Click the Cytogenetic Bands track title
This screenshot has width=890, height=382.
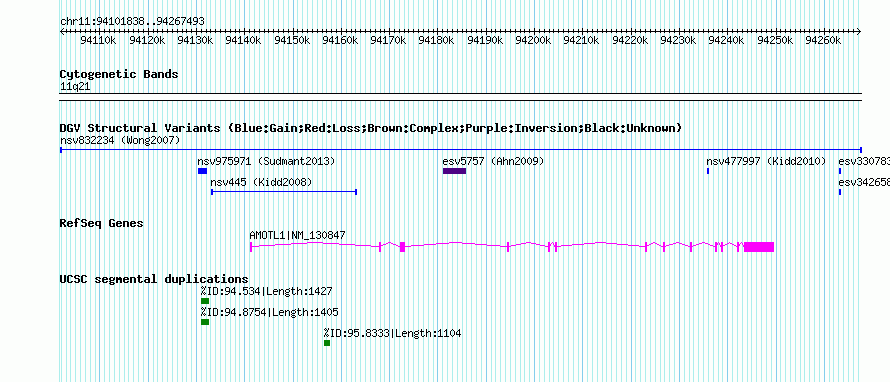[119, 74]
